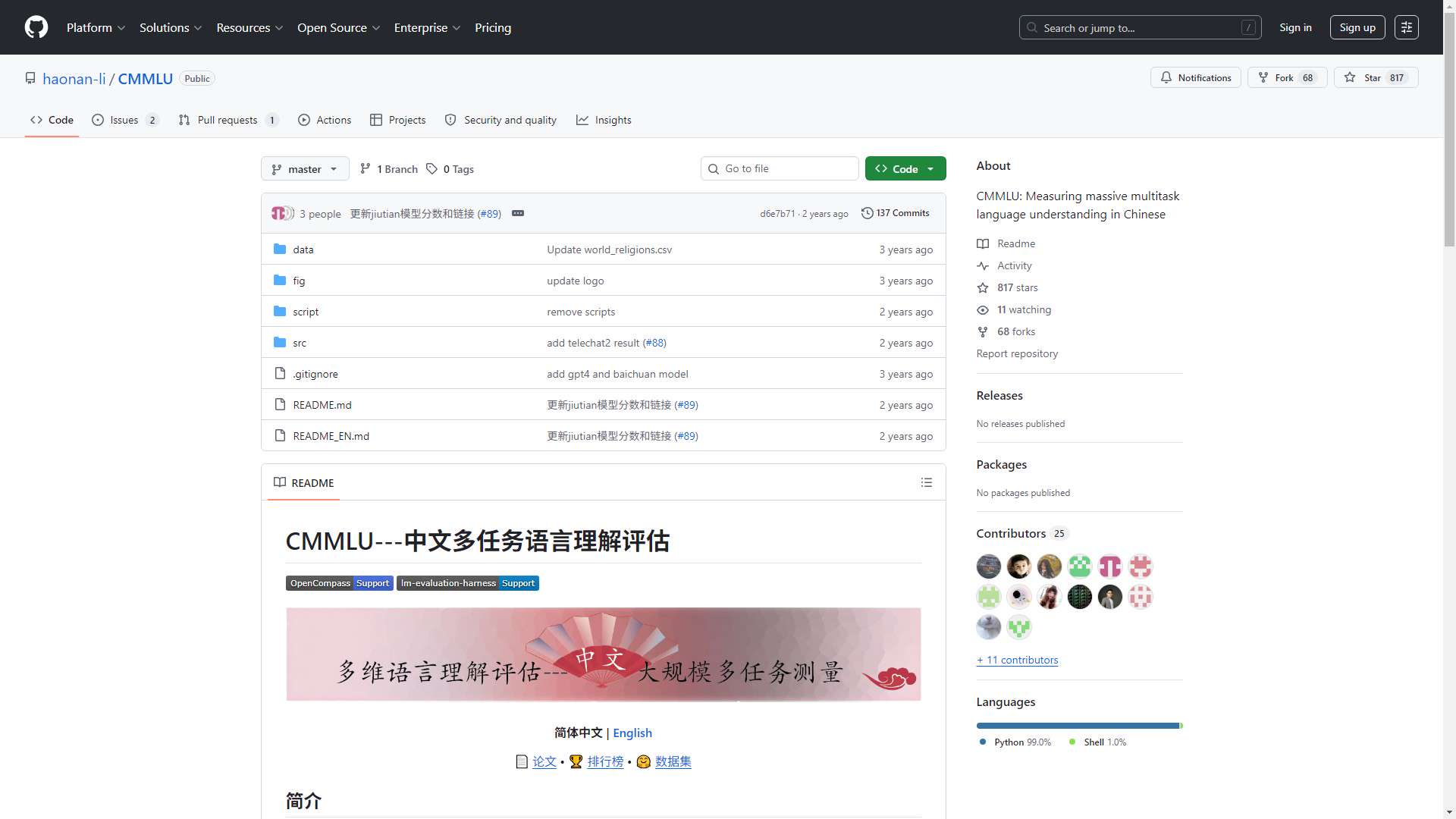Open the Pull requests tab
This screenshot has width=1456, height=819.
tap(228, 120)
